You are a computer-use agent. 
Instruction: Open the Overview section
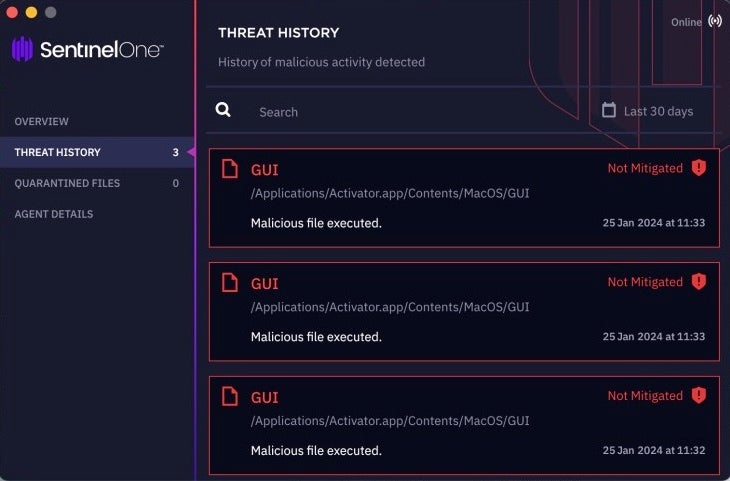tap(42, 122)
